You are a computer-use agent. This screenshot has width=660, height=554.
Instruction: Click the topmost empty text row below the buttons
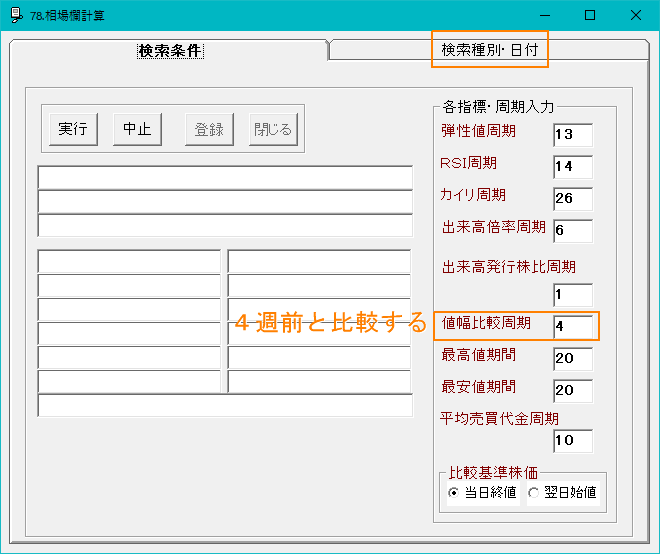click(225, 177)
